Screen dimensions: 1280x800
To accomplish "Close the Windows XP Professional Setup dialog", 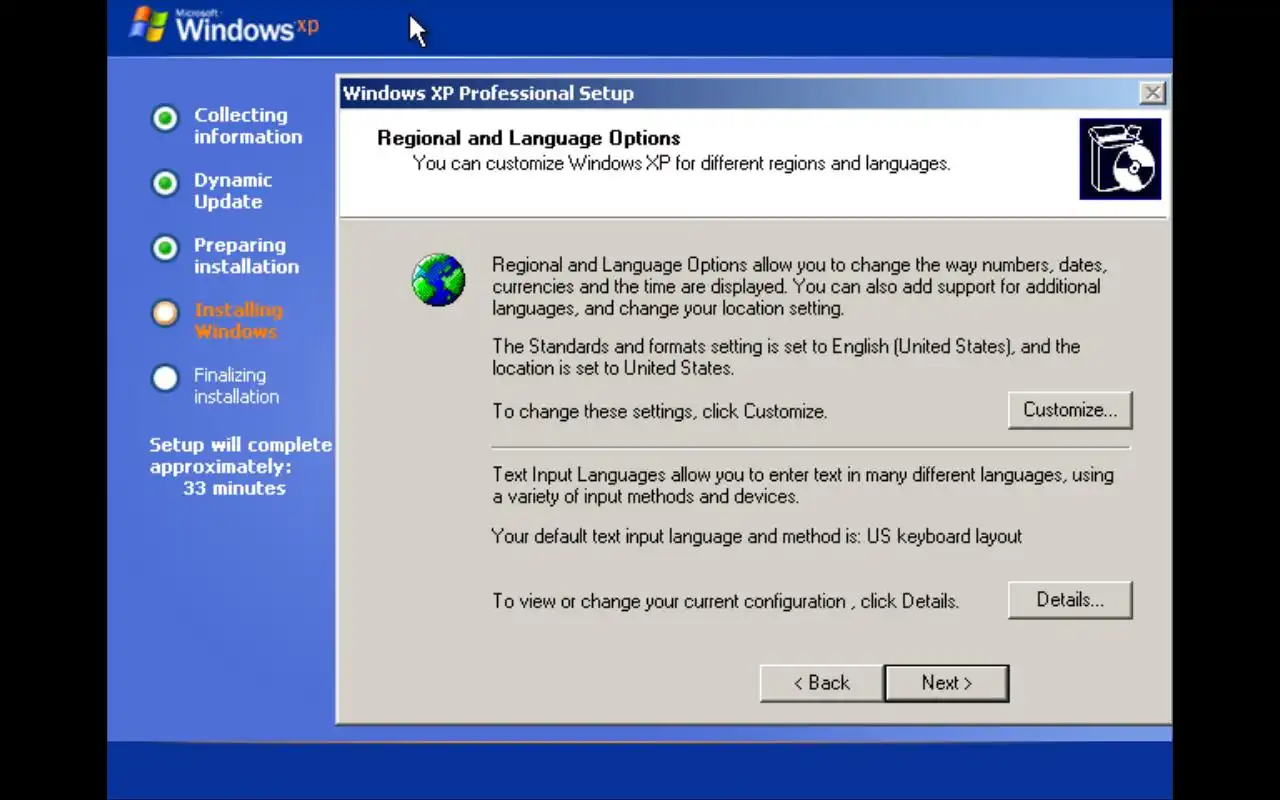I will tap(1152, 93).
